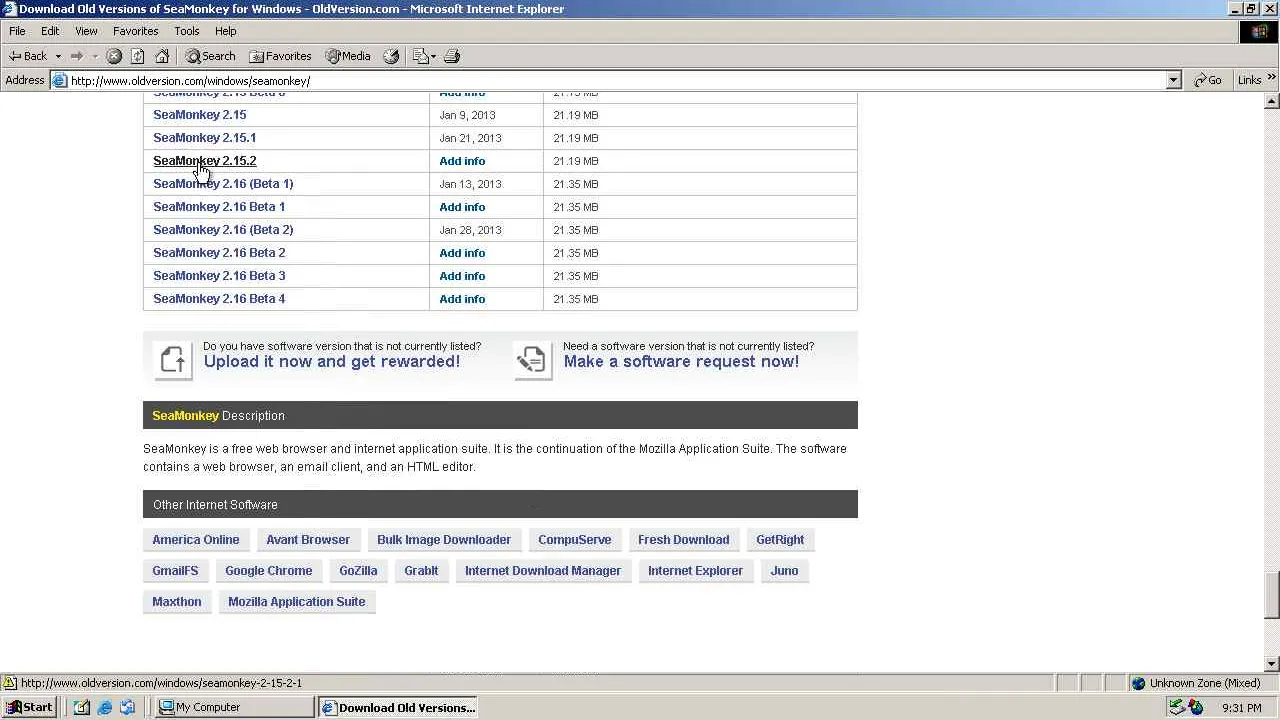This screenshot has height=720, width=1280.
Task: Open the Maxthon software tag
Action: tap(177, 602)
